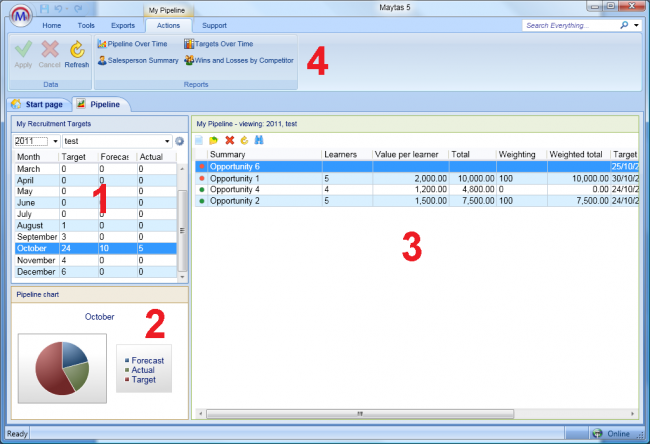This screenshot has height=444, width=650.
Task: Switch to the Exports ribbon tab
Action: point(123,24)
